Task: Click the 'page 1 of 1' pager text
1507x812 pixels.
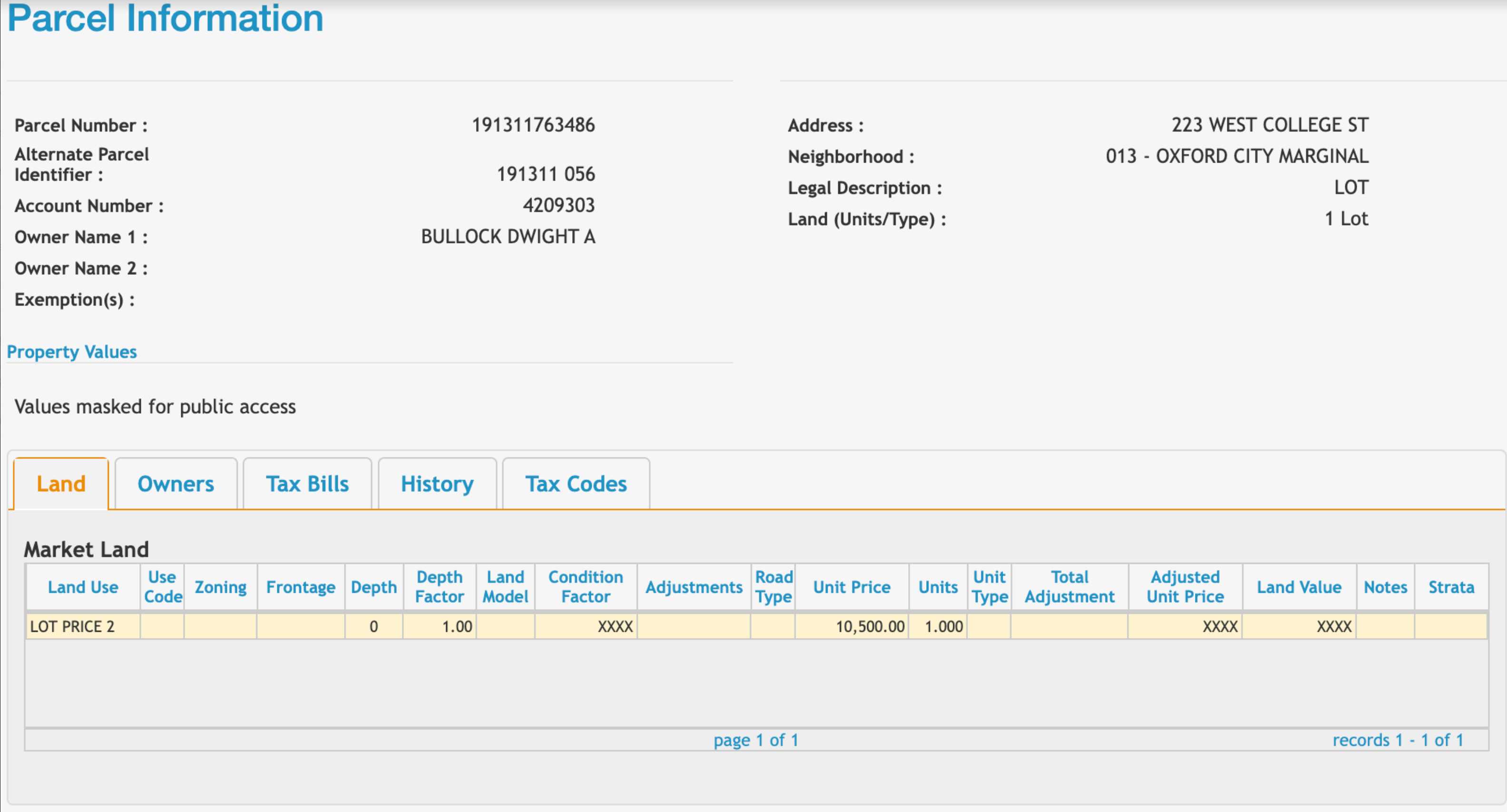Action: pos(756,740)
